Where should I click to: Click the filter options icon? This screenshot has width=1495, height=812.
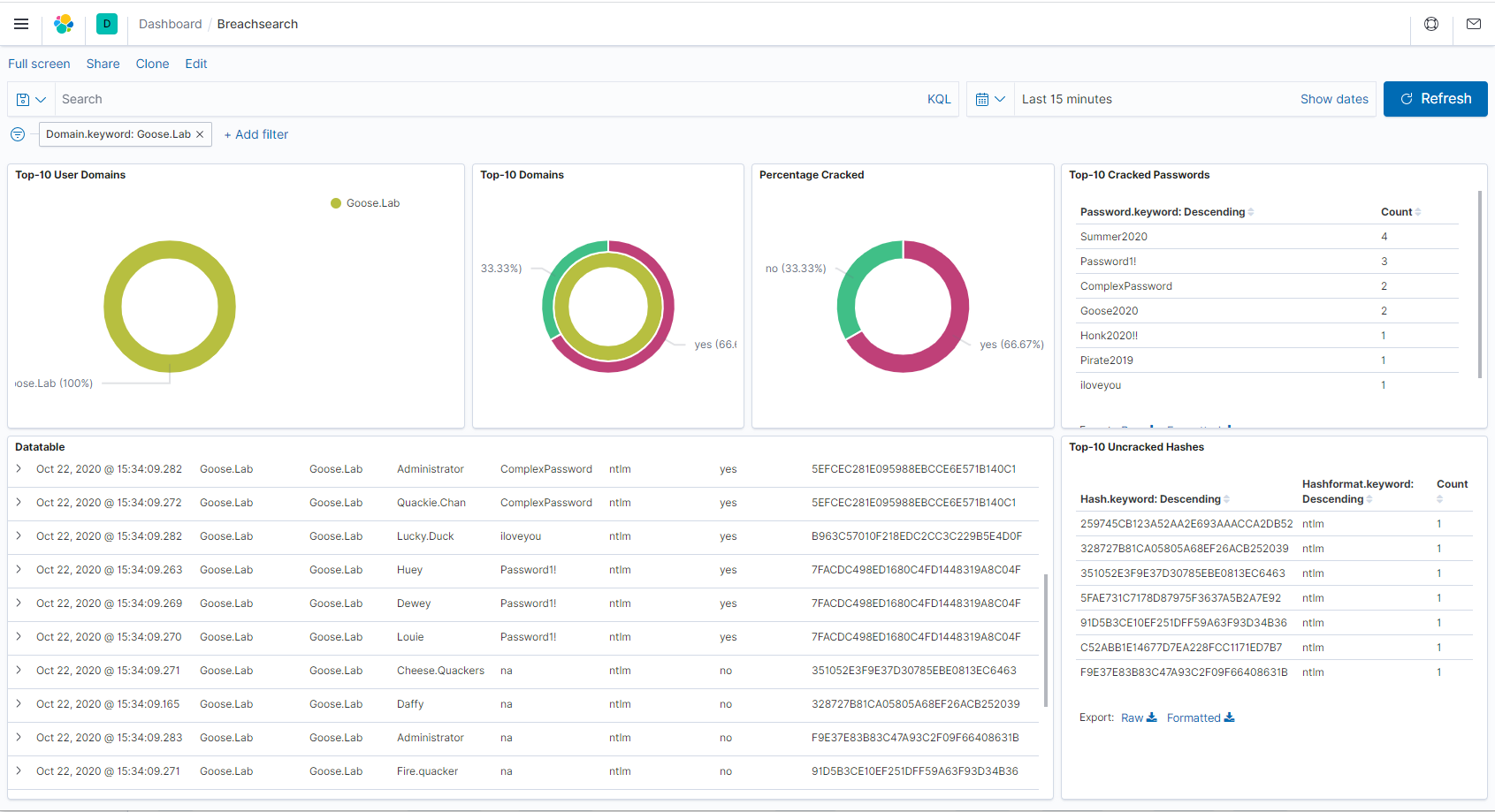[x=18, y=134]
